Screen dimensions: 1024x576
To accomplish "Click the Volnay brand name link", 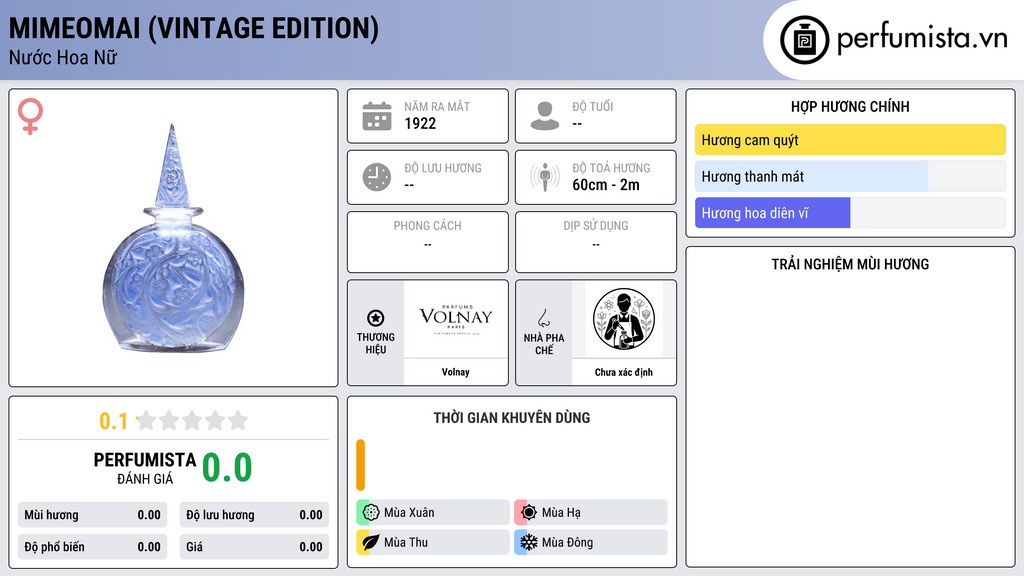I will [x=456, y=372].
